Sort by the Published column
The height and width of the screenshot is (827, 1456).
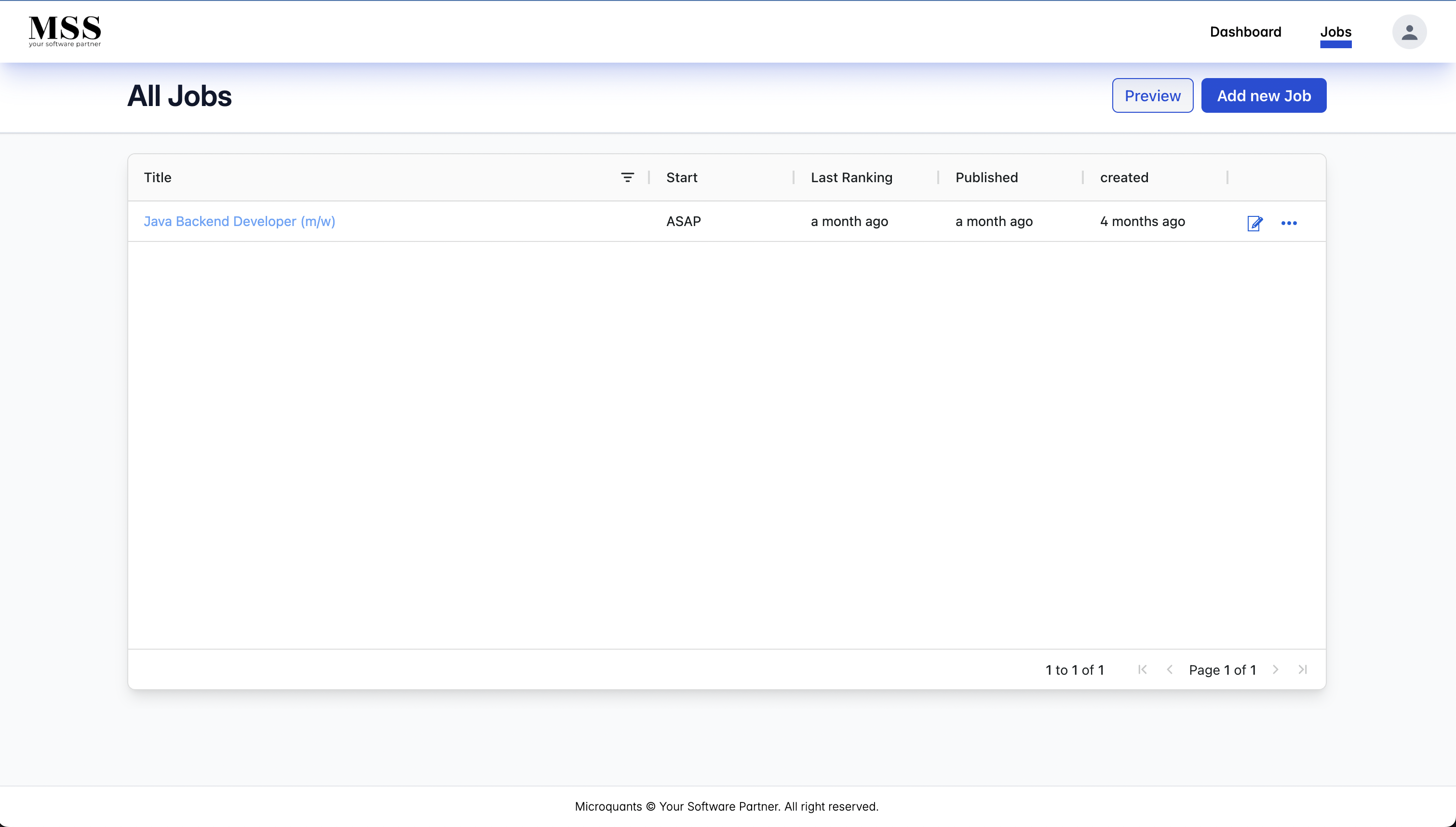point(986,177)
